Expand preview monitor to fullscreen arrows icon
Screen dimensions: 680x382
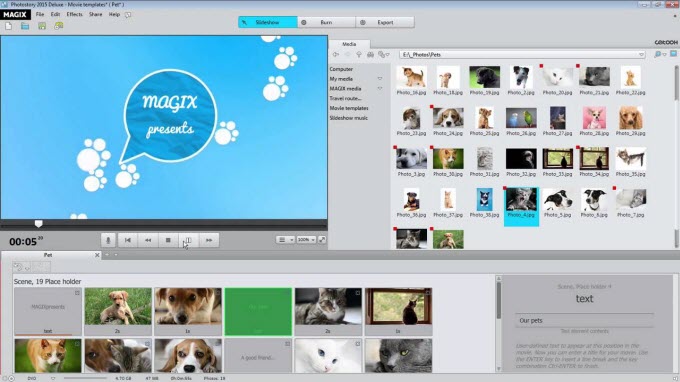[322, 239]
